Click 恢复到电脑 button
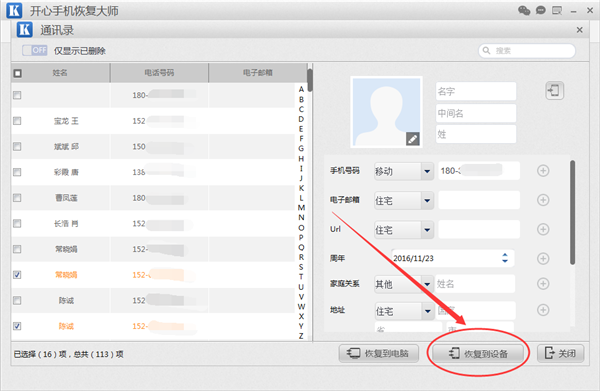Image resolution: width=600 pixels, height=391 pixels. pos(378,353)
